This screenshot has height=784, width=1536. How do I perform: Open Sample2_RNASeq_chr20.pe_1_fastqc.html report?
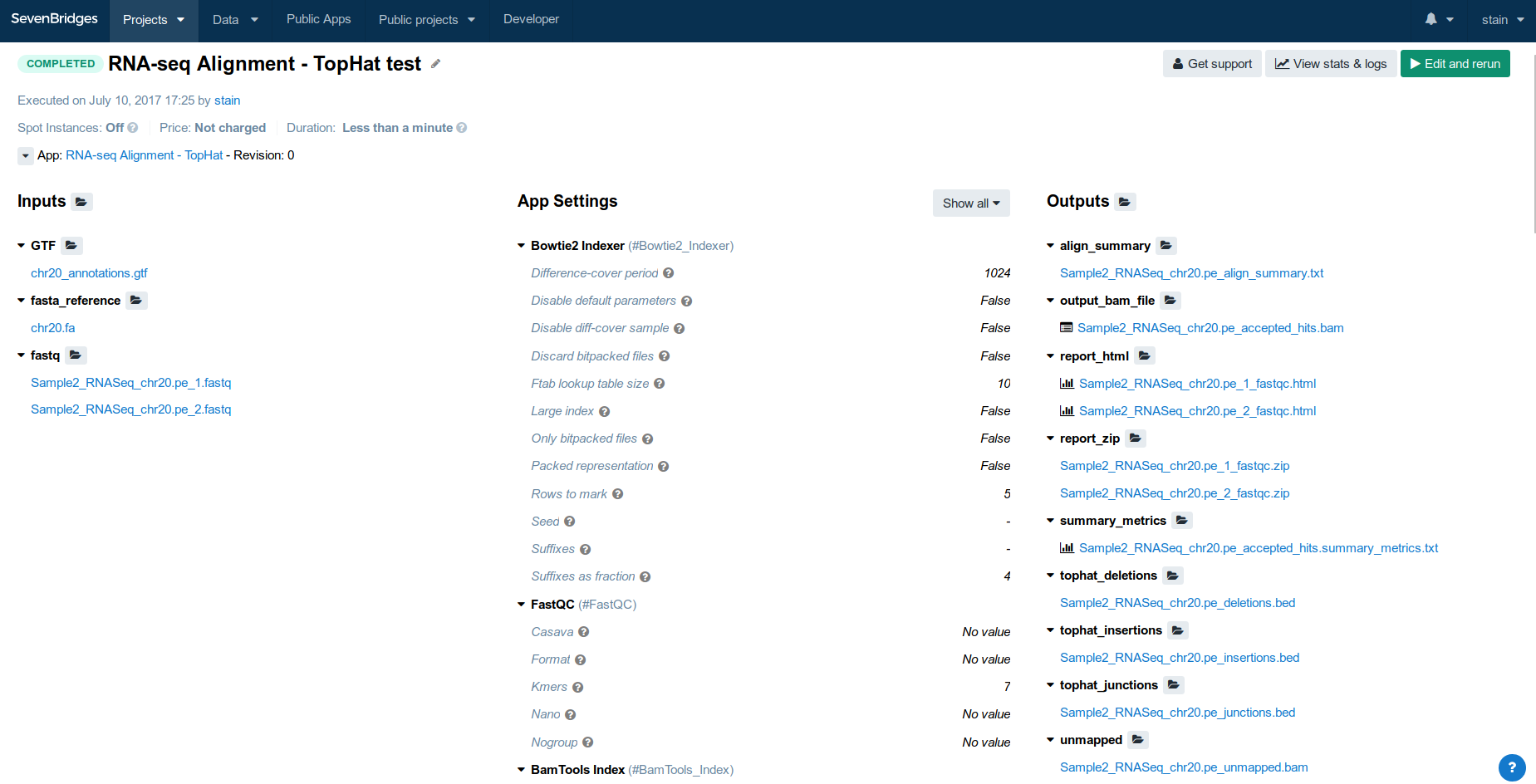1197,384
